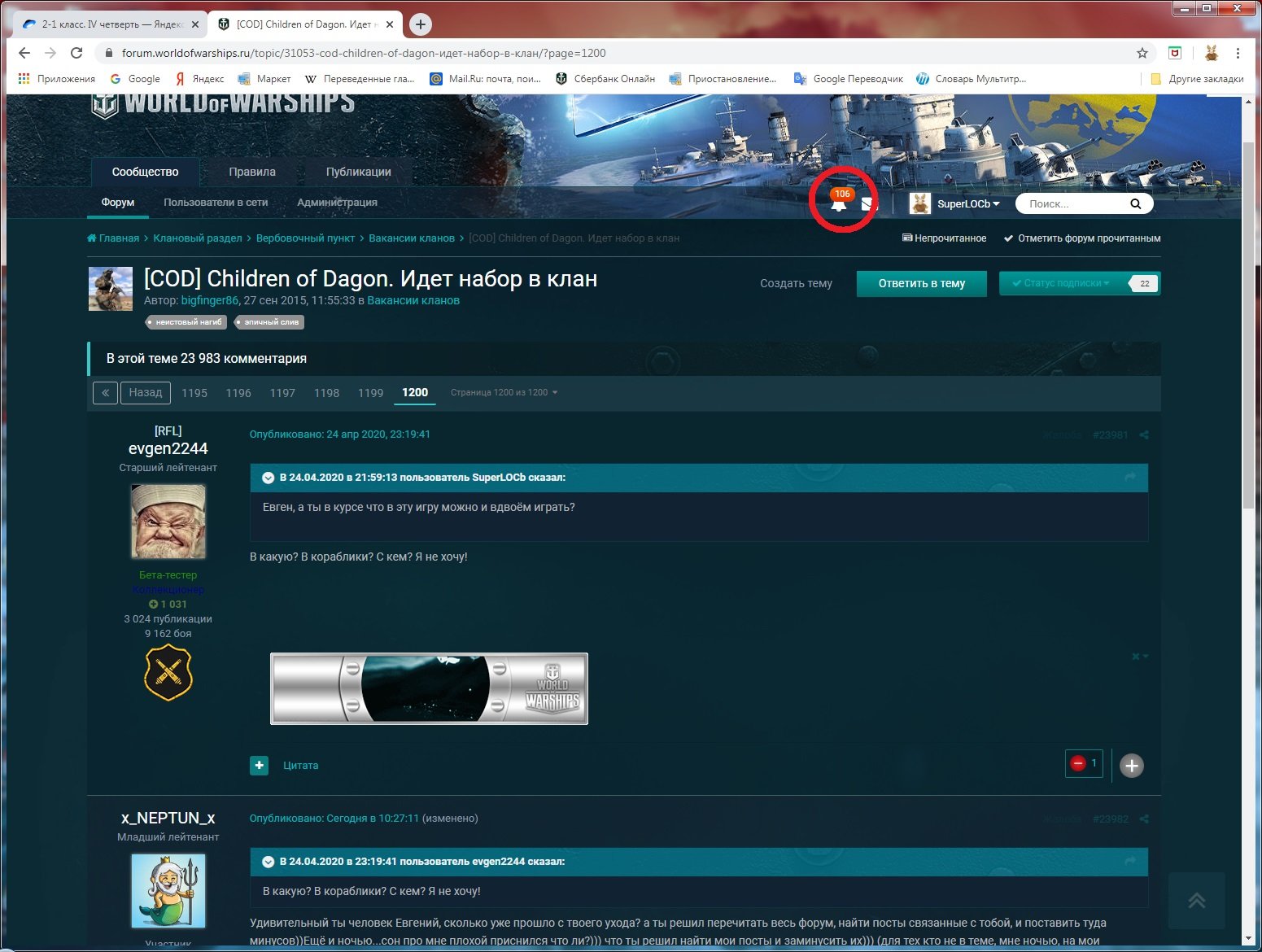Click into the Поиск search field
Viewport: 1262px width, 952px height.
click(x=1074, y=203)
